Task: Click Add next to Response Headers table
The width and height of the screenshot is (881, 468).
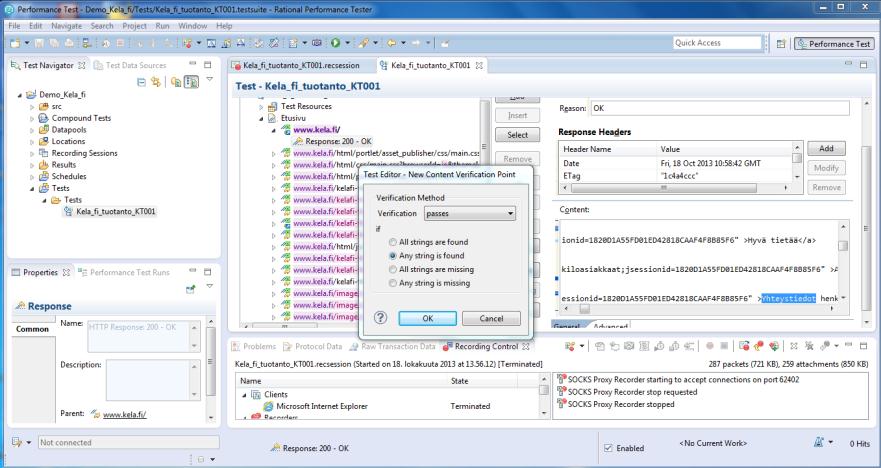Action: tap(826, 148)
